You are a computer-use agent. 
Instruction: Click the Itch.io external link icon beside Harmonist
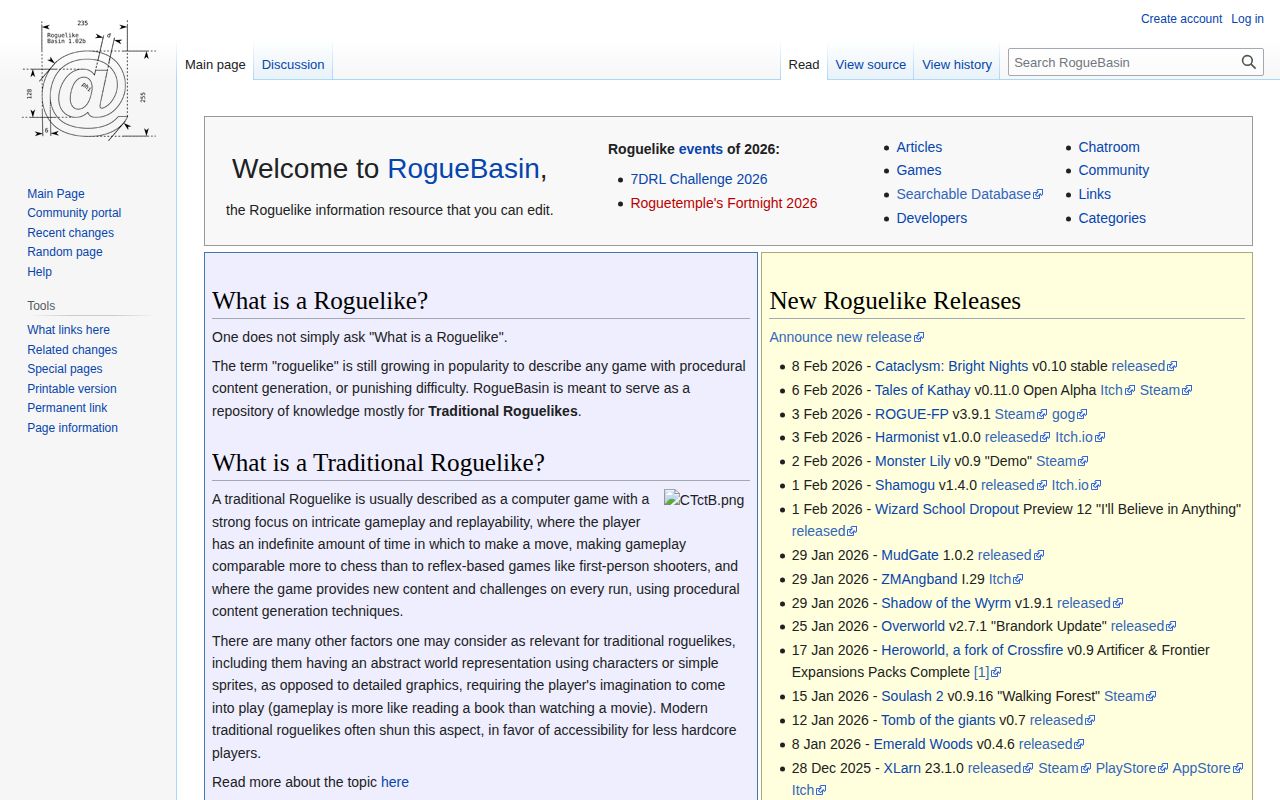point(1100,437)
